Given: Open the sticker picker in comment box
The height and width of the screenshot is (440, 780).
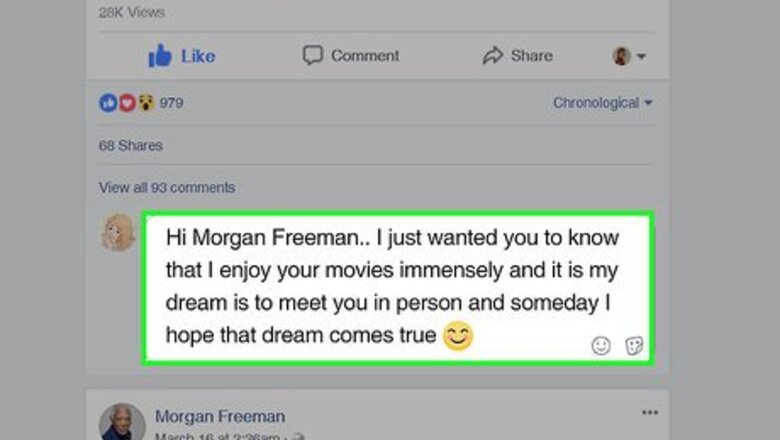Looking at the screenshot, I should tap(633, 346).
